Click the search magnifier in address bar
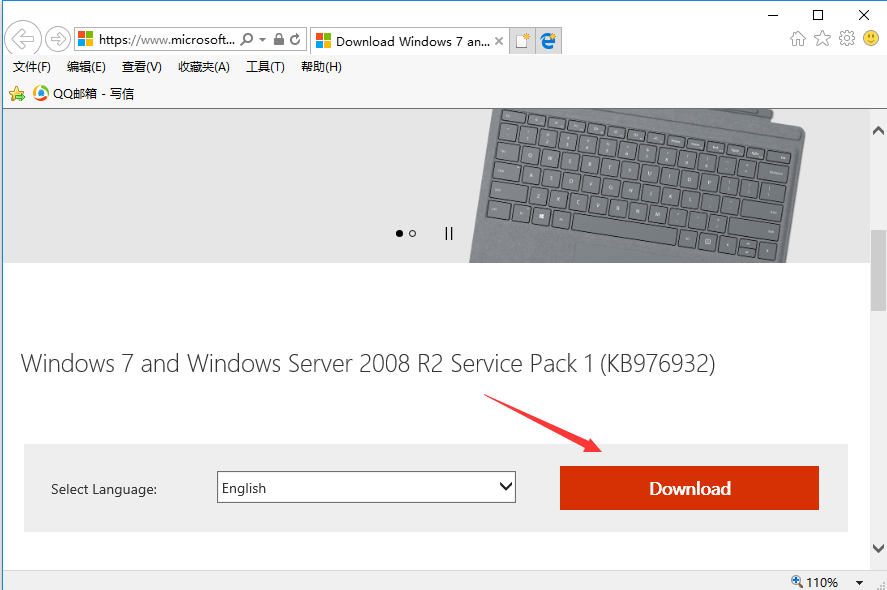The width and height of the screenshot is (887, 590). tap(247, 40)
